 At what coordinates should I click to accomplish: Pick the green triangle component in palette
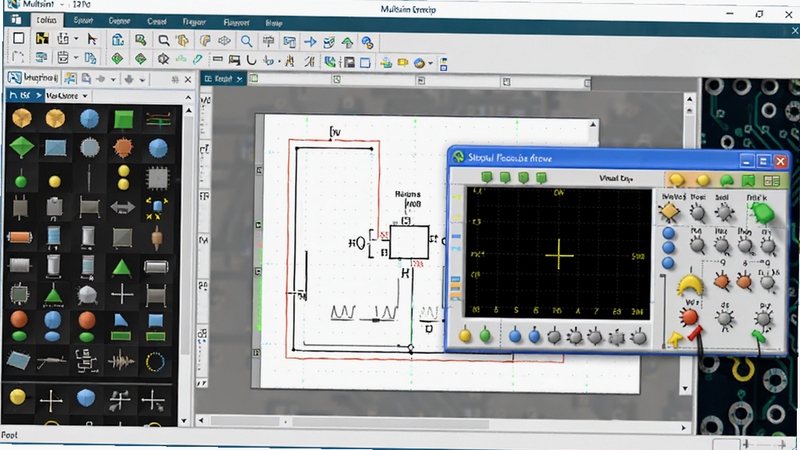click(121, 267)
